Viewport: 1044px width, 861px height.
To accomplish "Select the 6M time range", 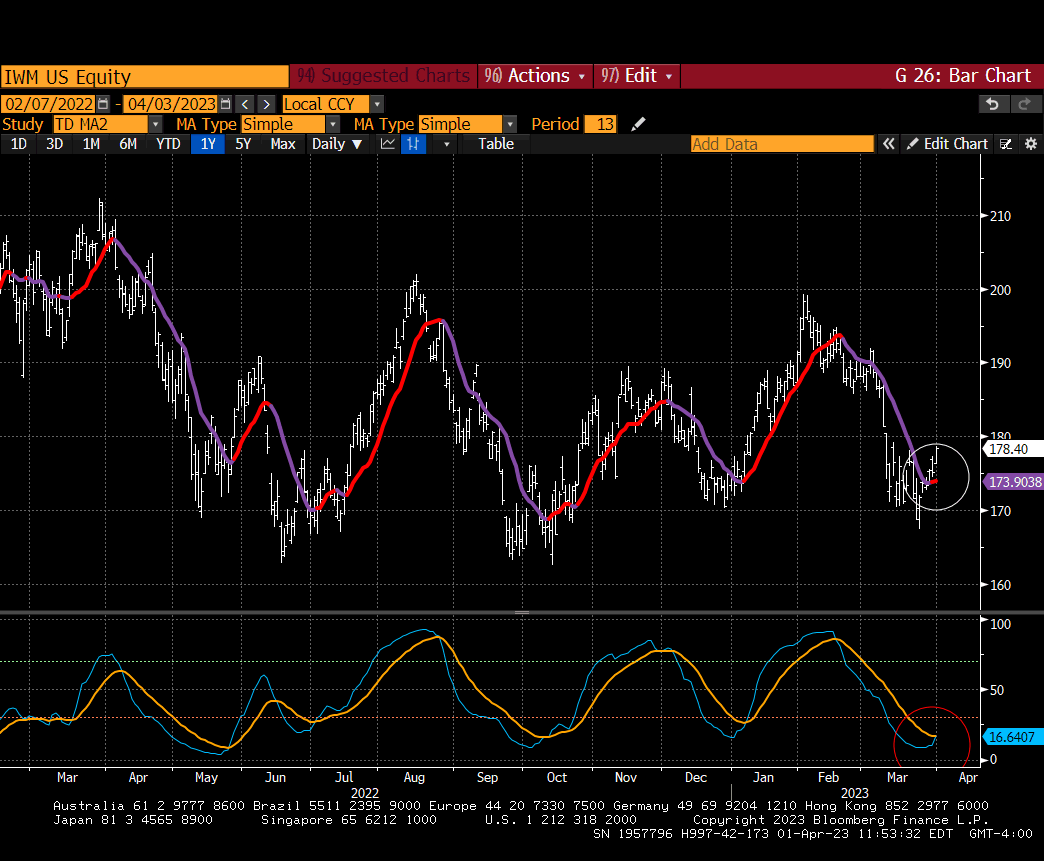I will (128, 144).
